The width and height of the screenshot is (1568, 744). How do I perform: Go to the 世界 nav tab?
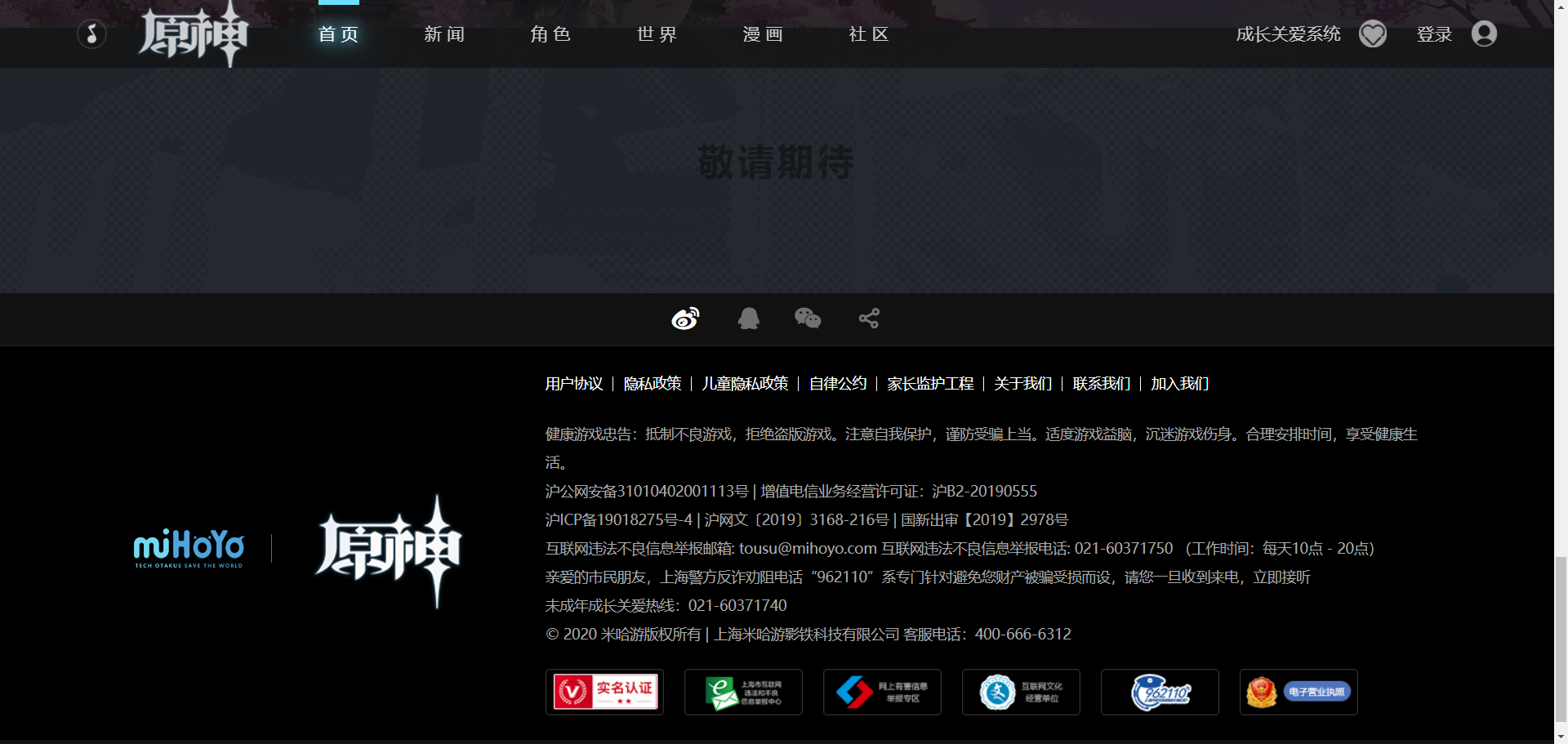click(657, 34)
